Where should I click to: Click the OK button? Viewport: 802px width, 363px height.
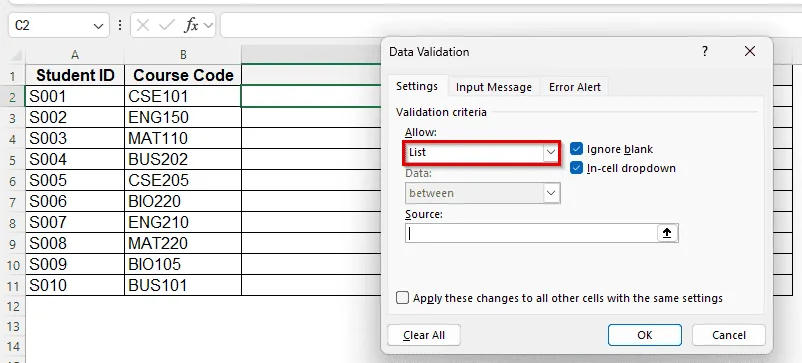(x=644, y=335)
